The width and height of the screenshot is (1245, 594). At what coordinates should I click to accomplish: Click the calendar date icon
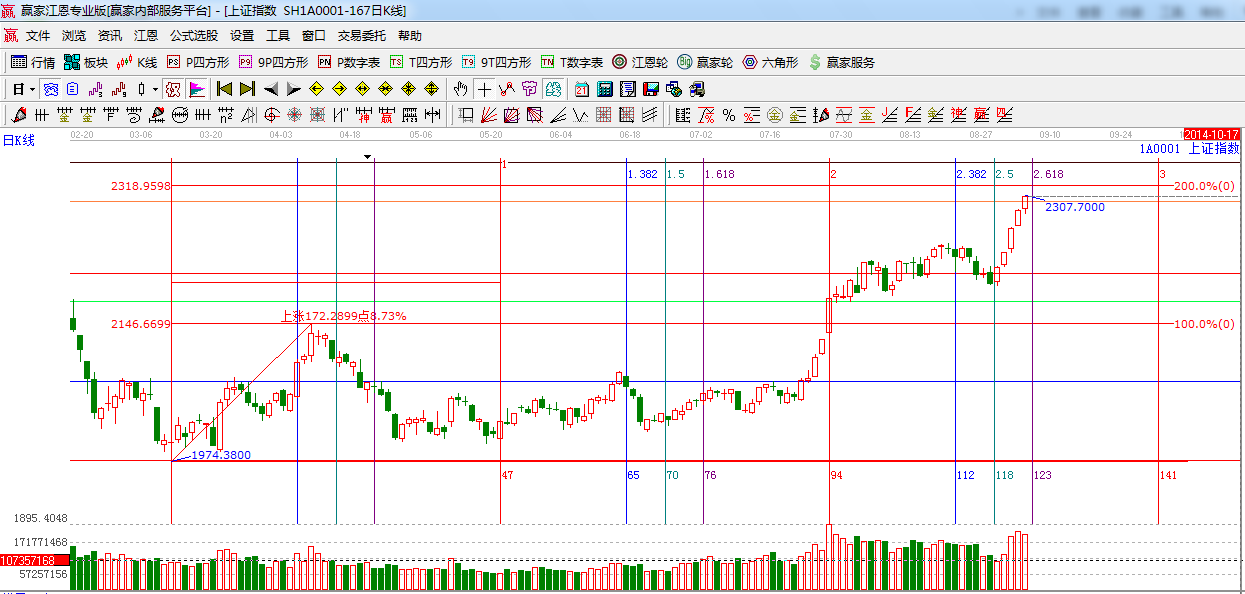[582, 89]
